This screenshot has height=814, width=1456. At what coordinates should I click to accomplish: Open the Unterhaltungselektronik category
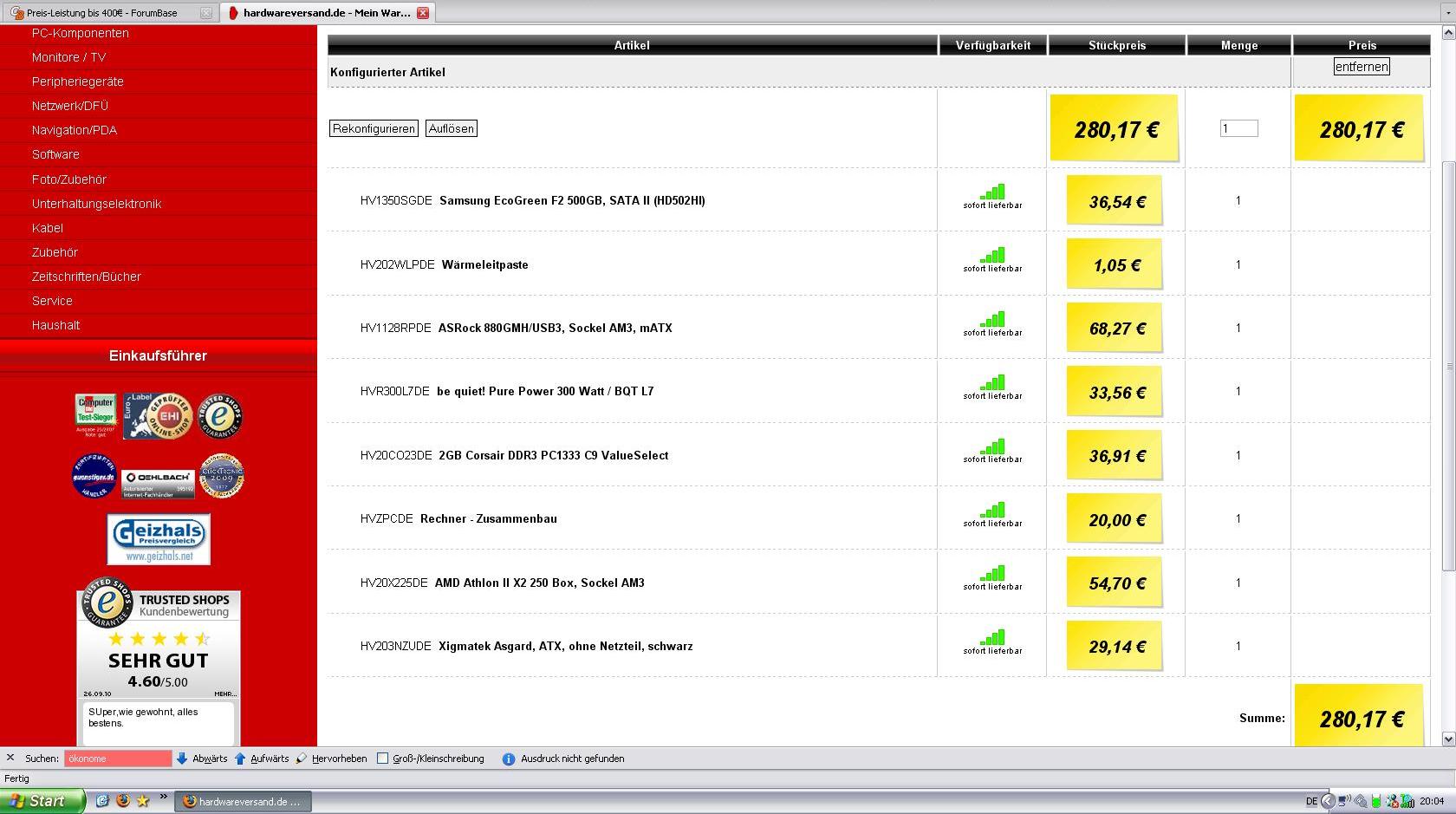[97, 204]
